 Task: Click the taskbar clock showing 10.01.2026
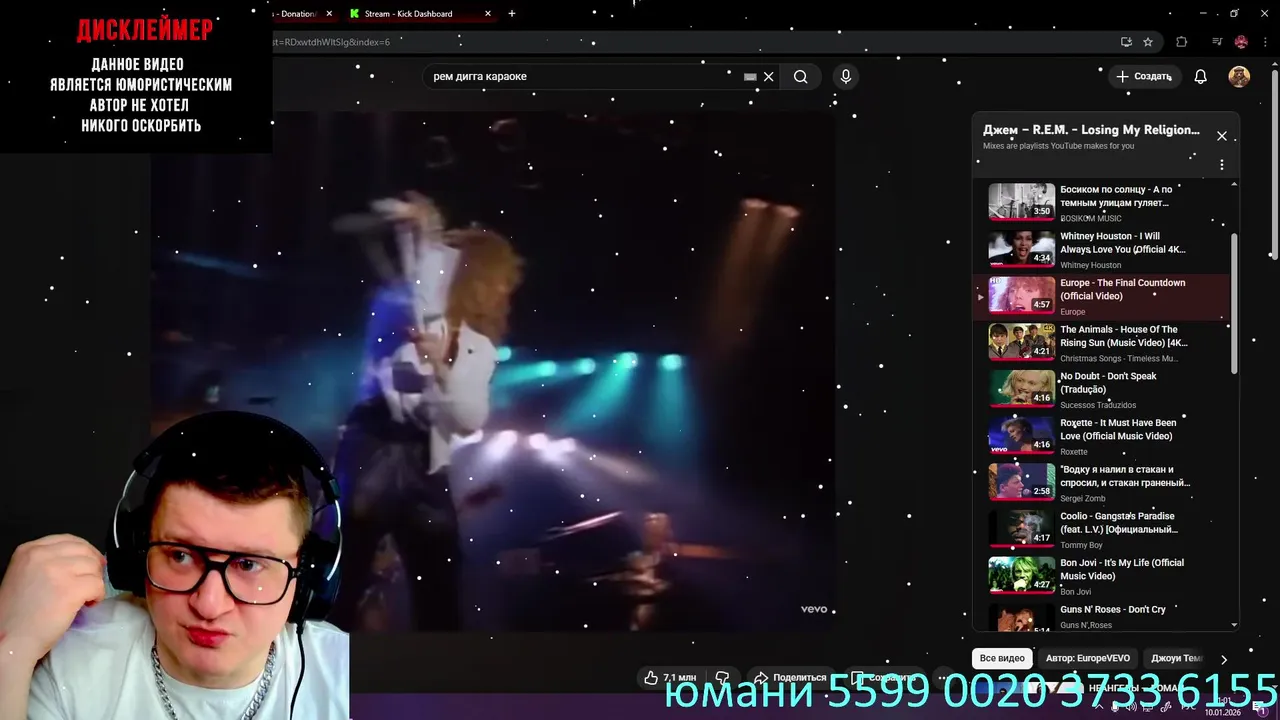pos(1222,708)
